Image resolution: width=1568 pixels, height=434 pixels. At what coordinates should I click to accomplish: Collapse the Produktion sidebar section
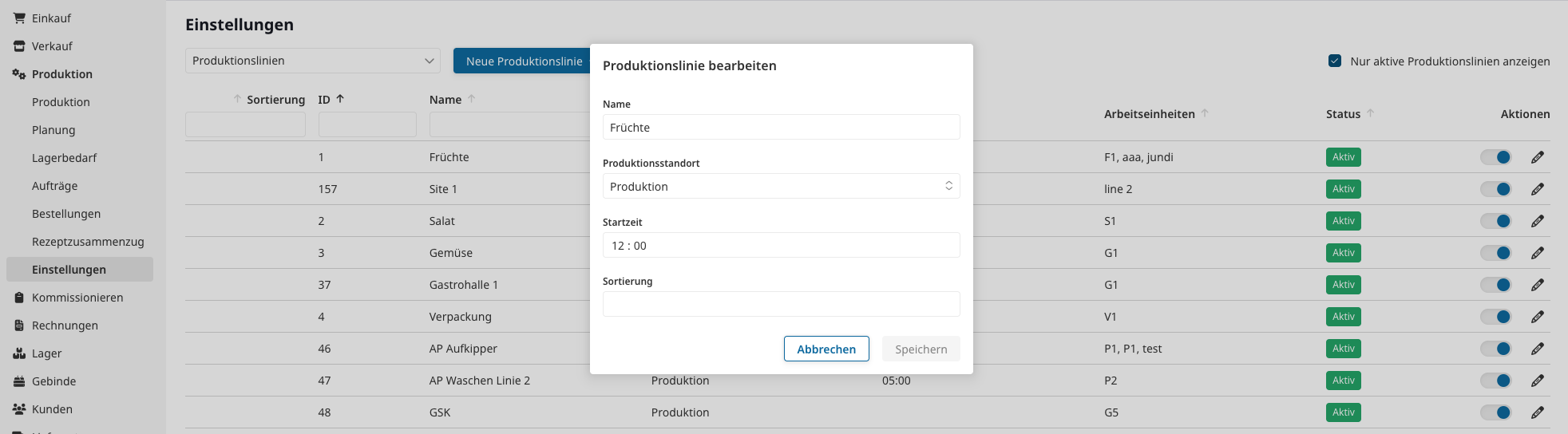click(61, 74)
